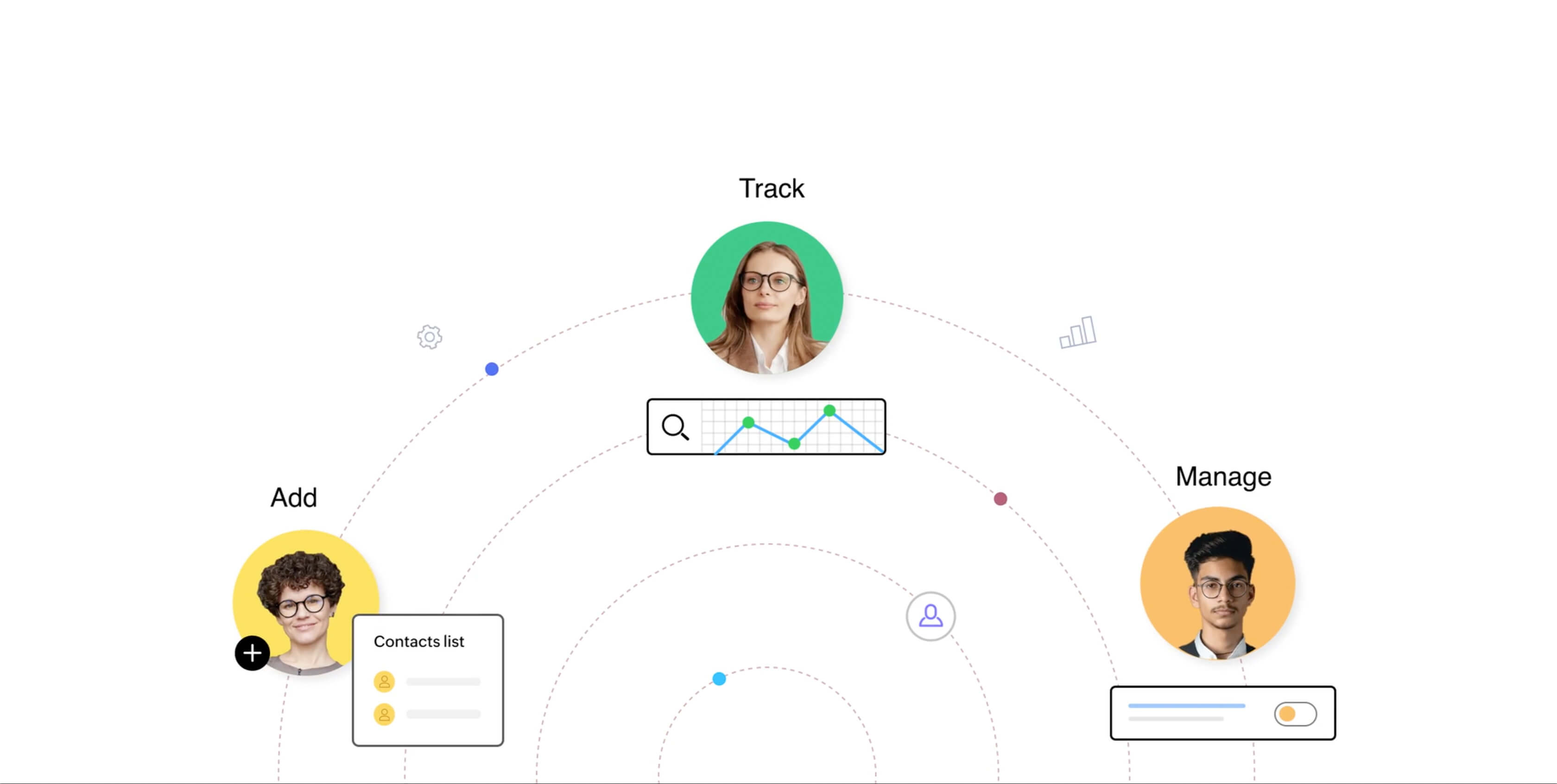The image size is (1557, 784).
Task: Select the curly-haired woman's photo on yellow circle
Action: point(306,603)
